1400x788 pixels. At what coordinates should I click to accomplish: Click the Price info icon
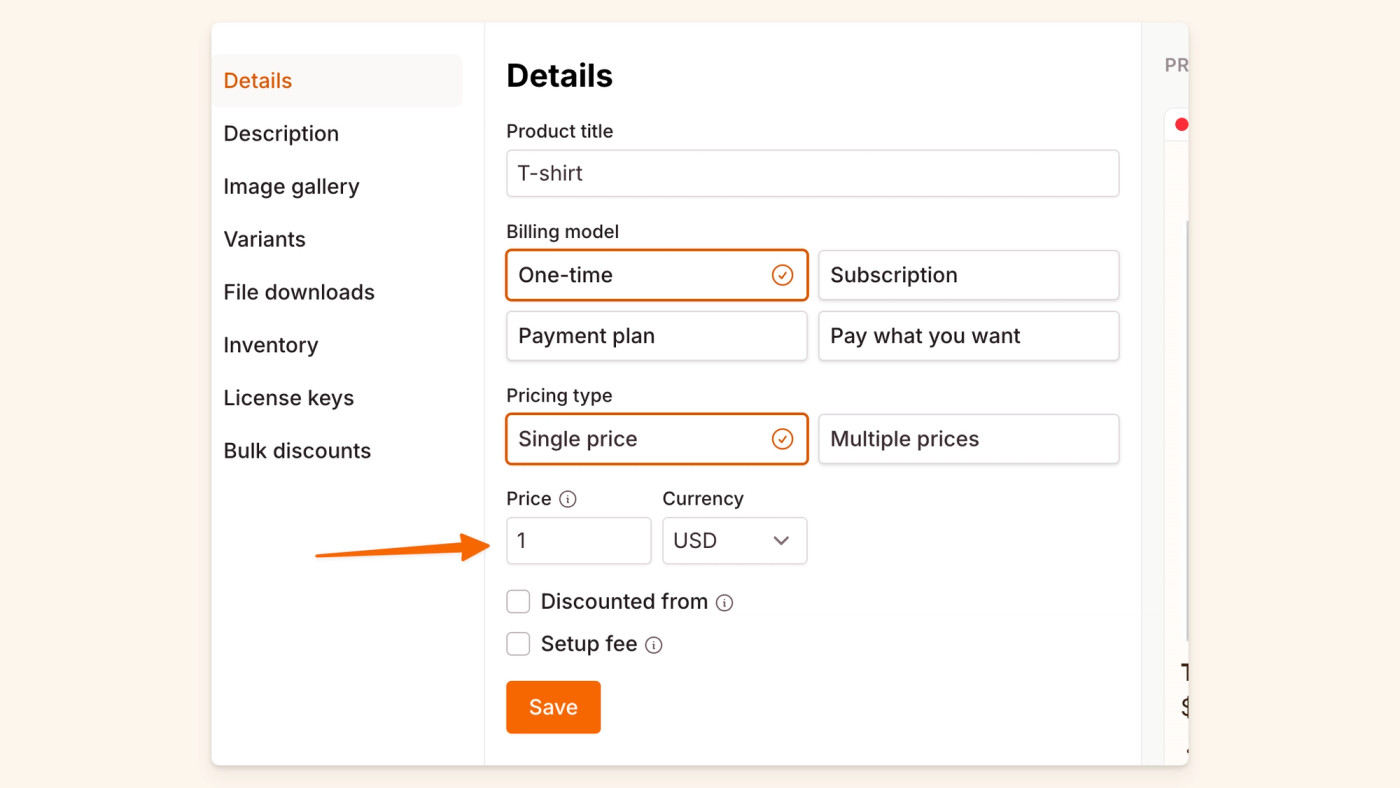[568, 499]
